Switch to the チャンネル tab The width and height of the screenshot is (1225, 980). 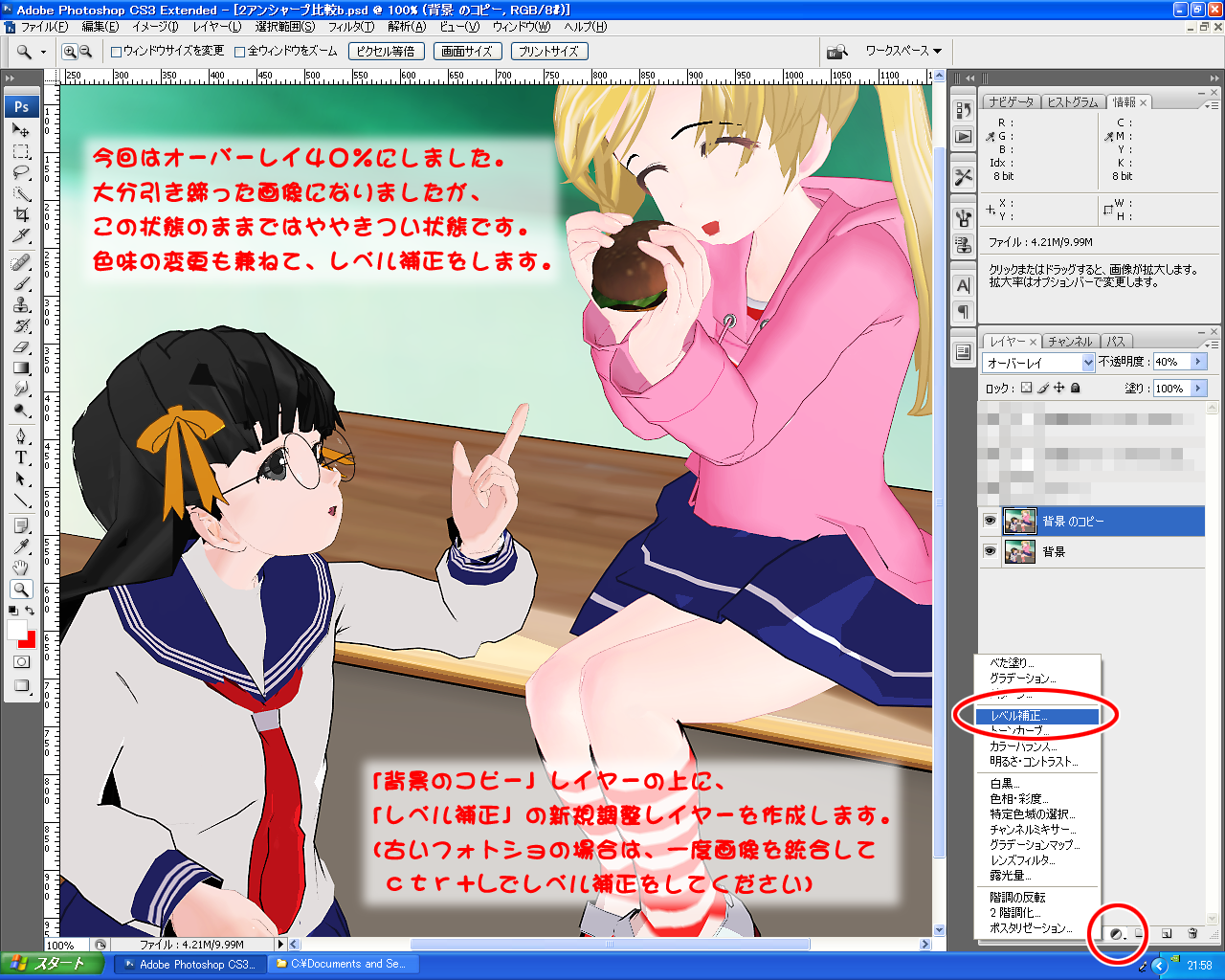tap(1069, 342)
